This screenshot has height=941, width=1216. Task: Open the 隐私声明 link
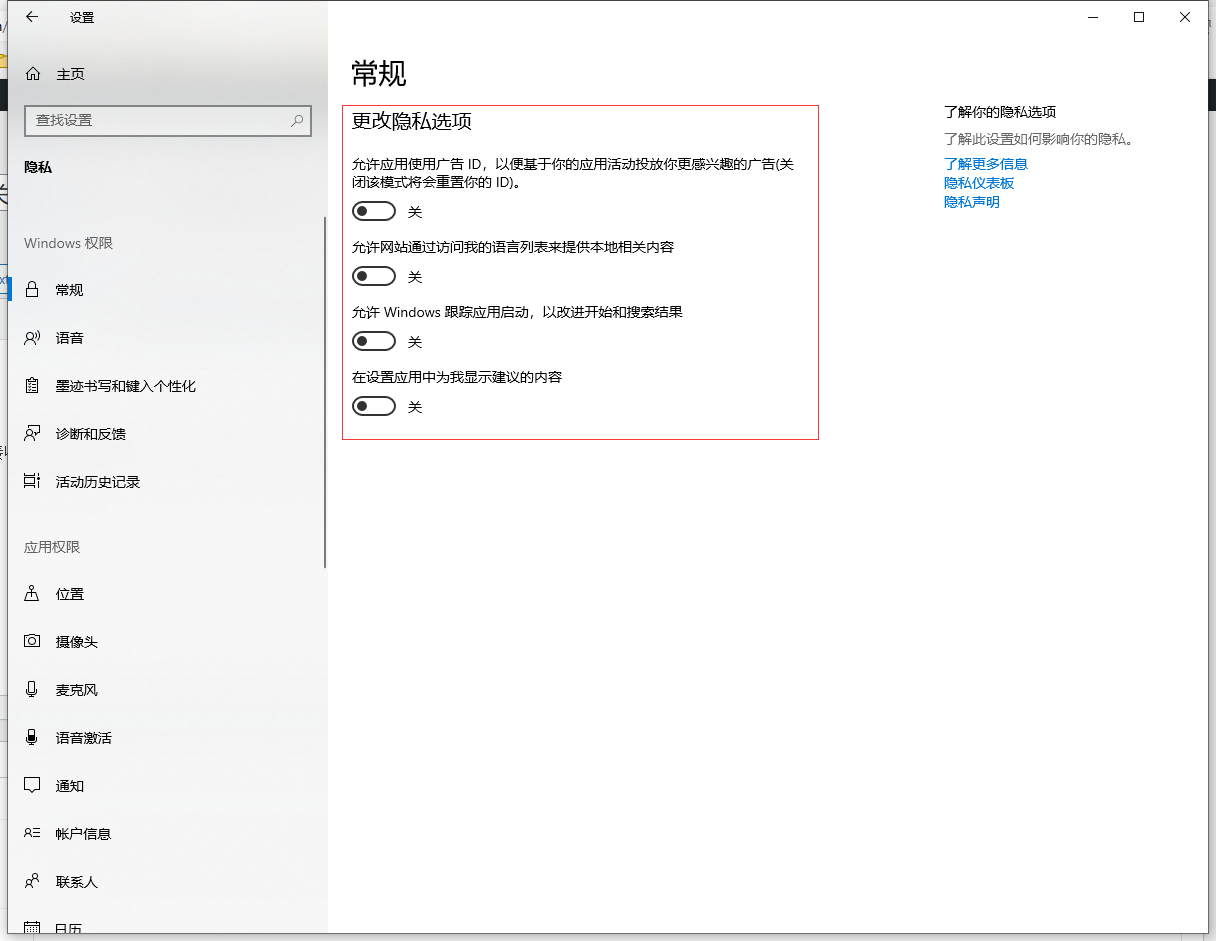[x=971, y=202]
